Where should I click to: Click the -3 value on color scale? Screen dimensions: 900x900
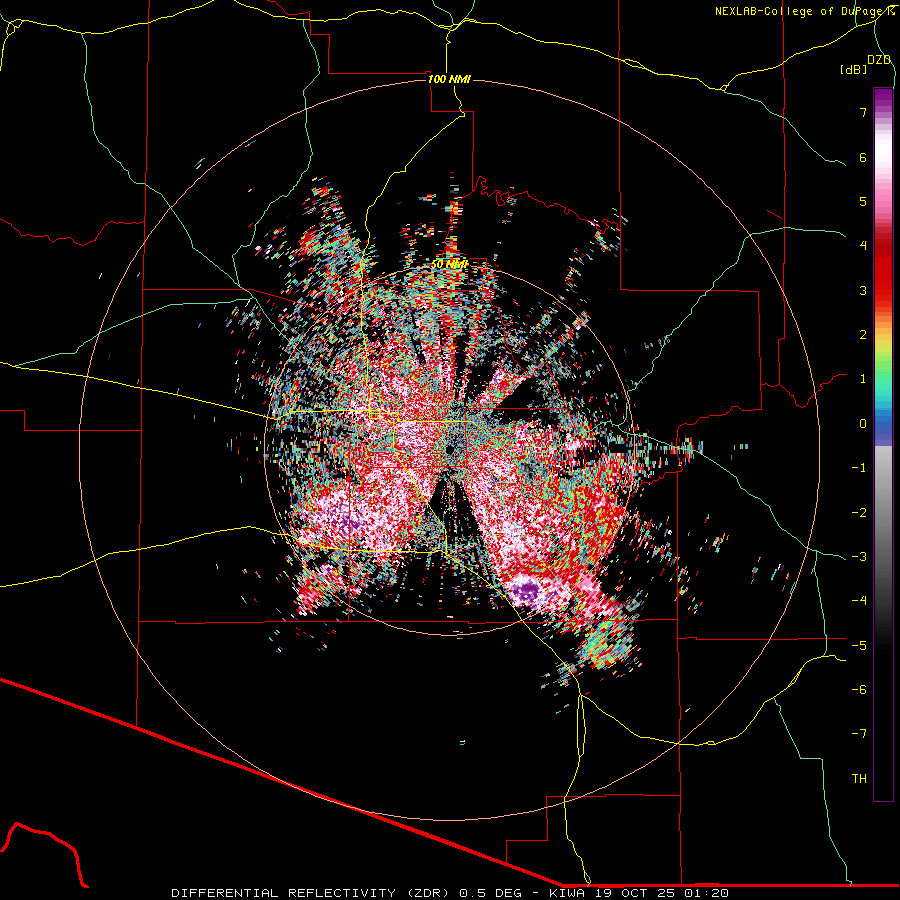[x=859, y=557]
